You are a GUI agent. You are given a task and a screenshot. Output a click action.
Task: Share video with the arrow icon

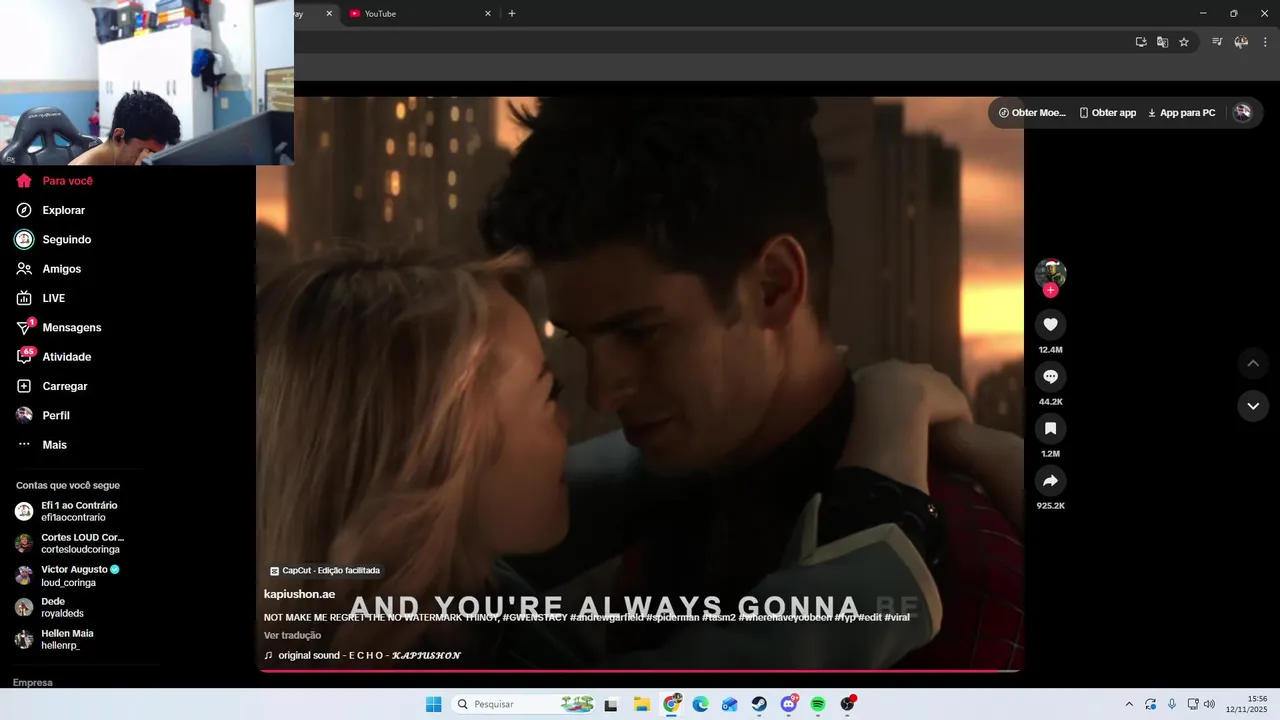1050,481
